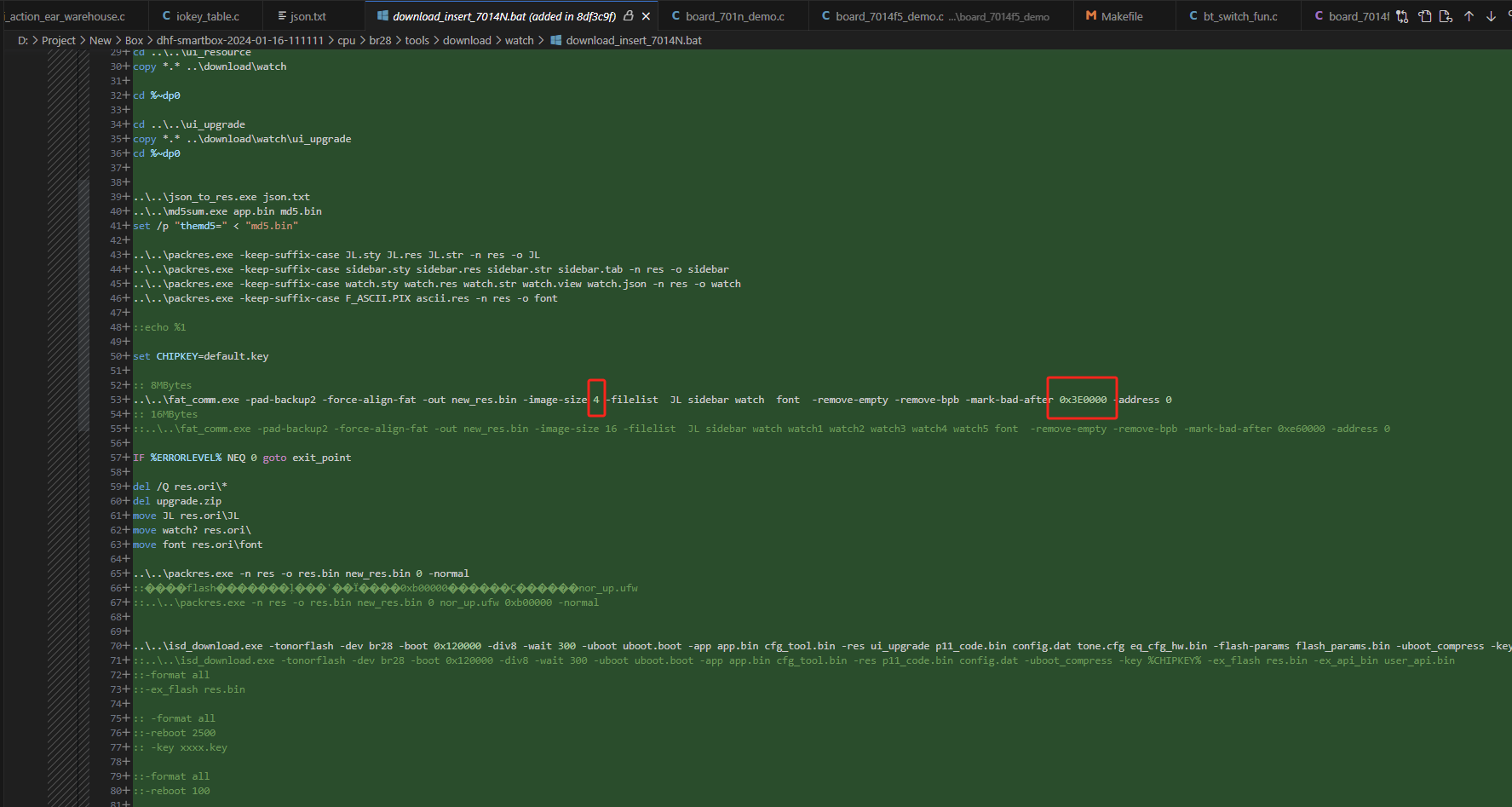Screen dimensions: 1512x807
Task: Click the 'move font res.ori\font' line
Action: click(x=198, y=545)
